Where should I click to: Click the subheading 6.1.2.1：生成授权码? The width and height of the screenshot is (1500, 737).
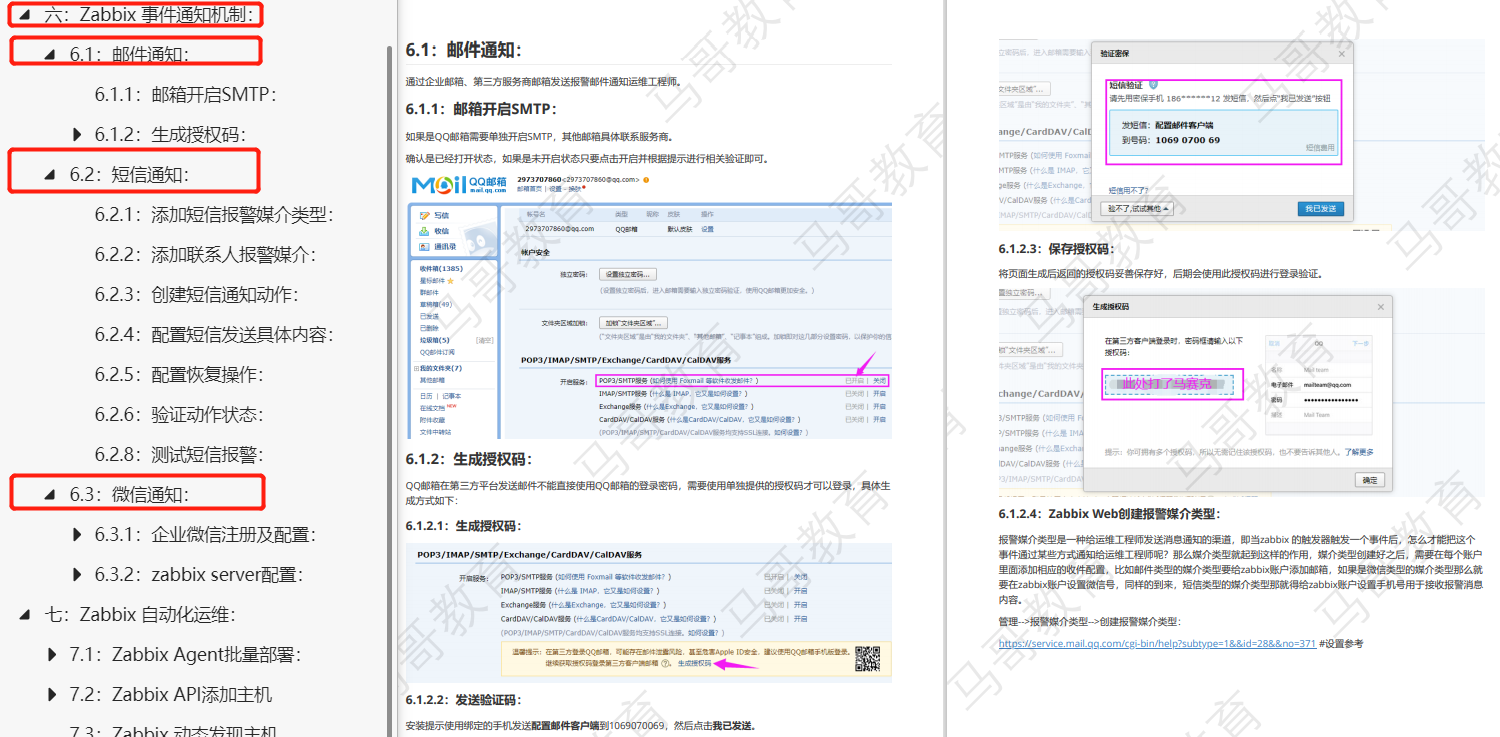(463, 525)
